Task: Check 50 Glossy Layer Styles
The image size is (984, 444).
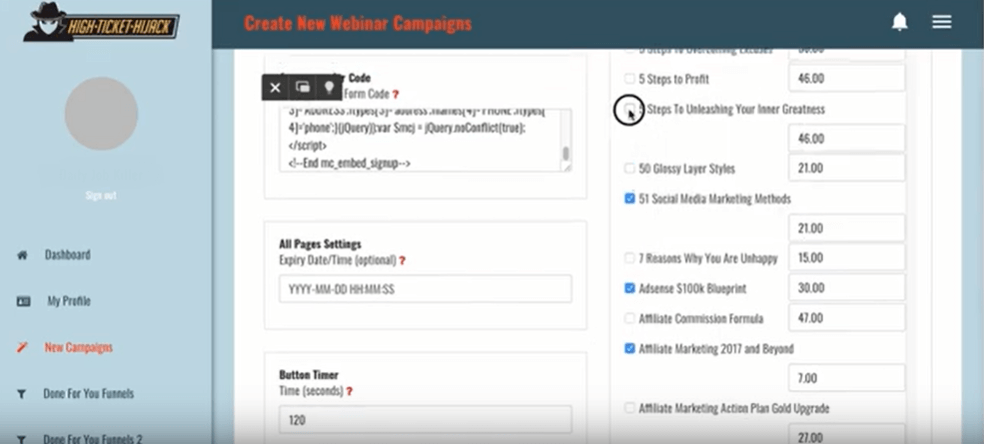Action: [x=629, y=168]
